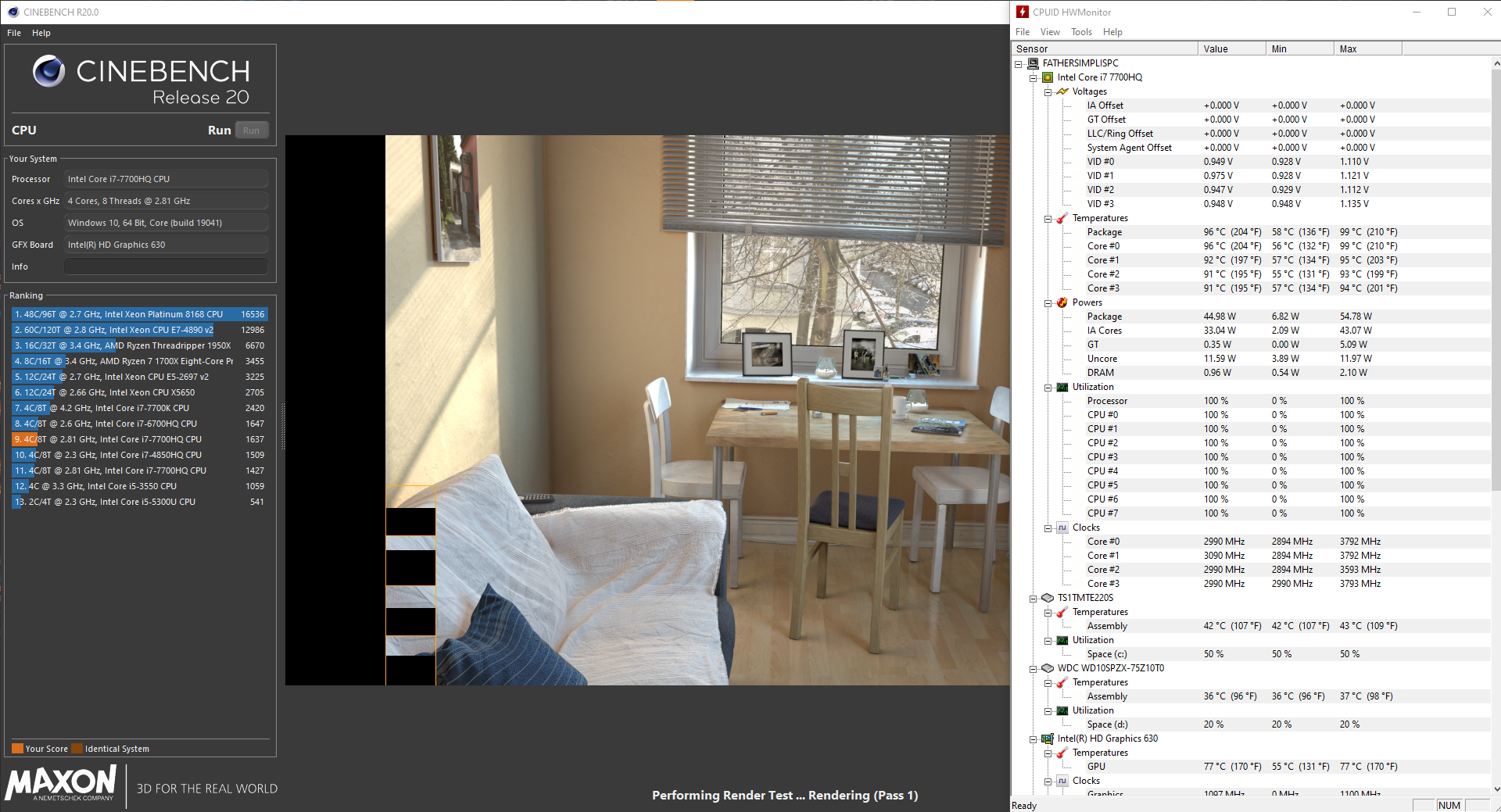Click the orange Your Score legend swatch
The height and width of the screenshot is (812, 1501).
[17, 748]
